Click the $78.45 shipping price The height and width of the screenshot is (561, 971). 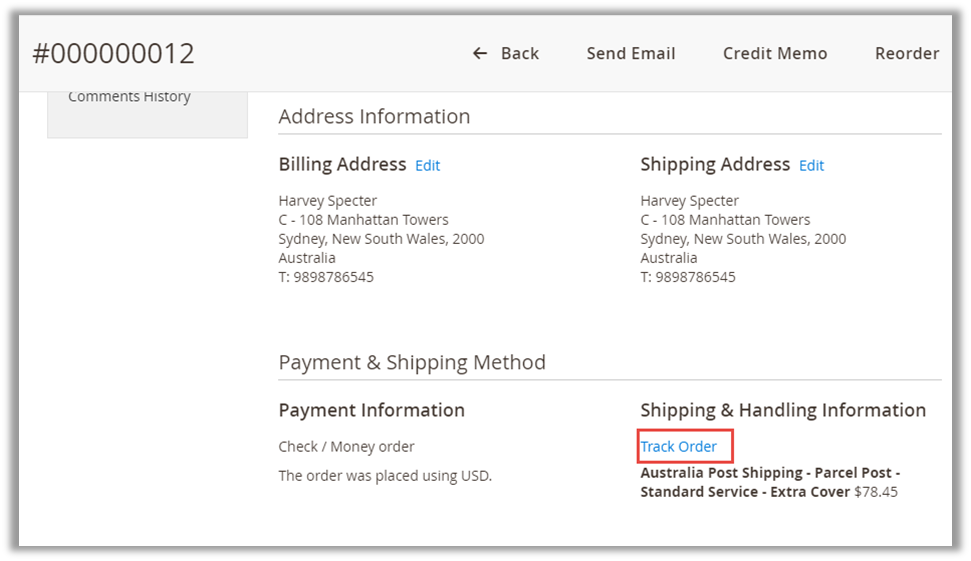point(876,492)
